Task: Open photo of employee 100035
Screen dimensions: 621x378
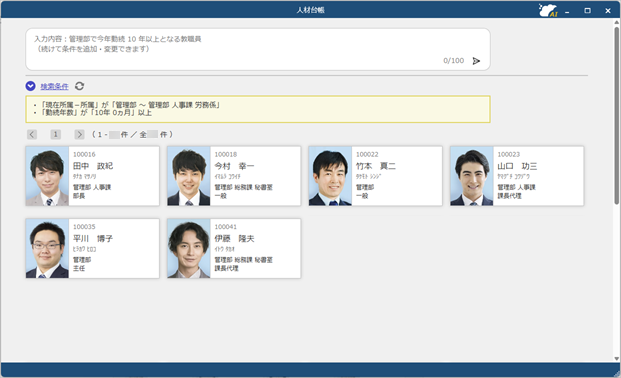Action: point(47,248)
